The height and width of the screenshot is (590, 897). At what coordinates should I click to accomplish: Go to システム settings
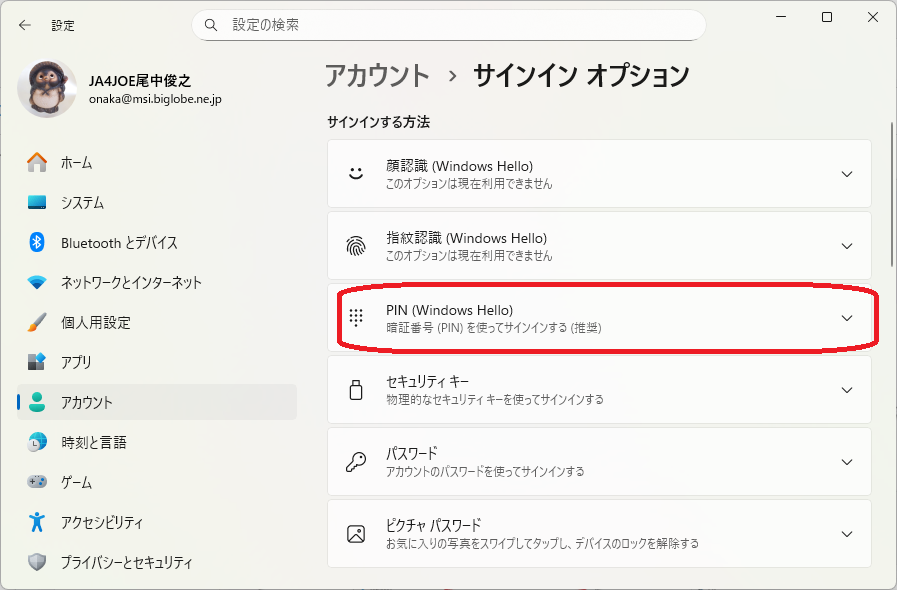pos(157,203)
